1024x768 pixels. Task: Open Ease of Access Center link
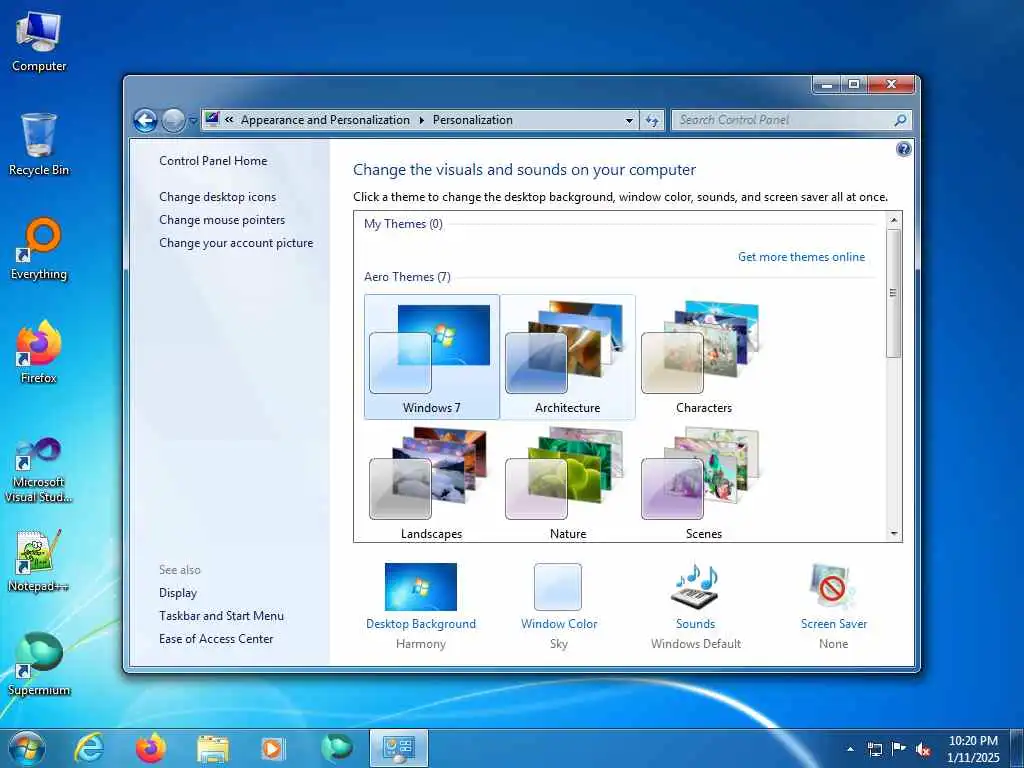[x=216, y=639]
